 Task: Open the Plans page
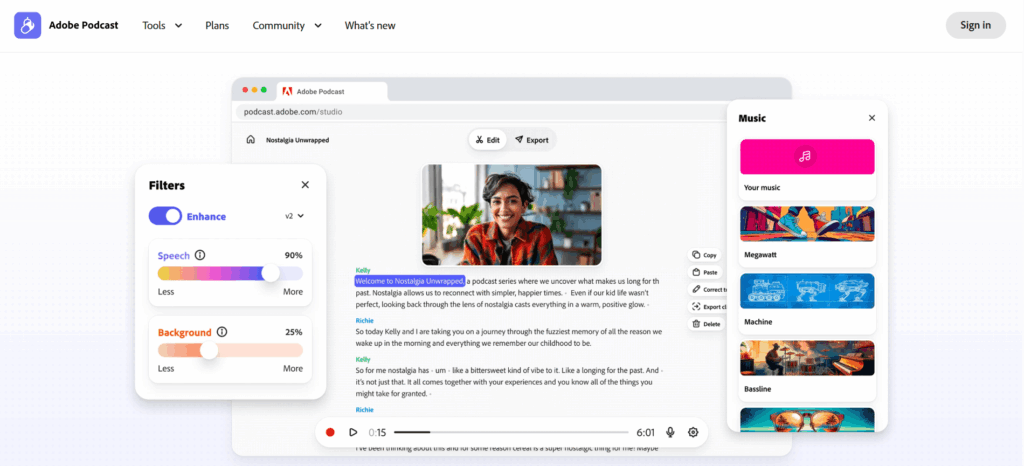pos(217,25)
